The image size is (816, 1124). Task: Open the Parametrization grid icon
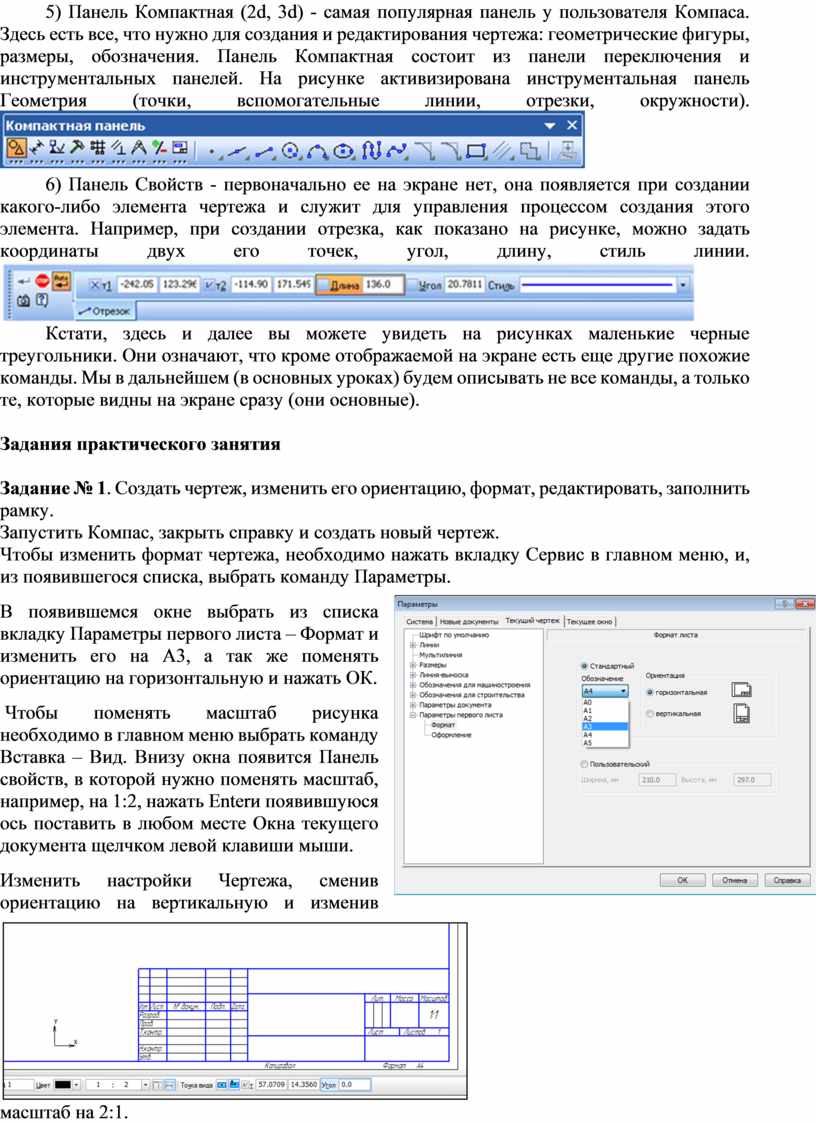pyautogui.click(x=98, y=148)
